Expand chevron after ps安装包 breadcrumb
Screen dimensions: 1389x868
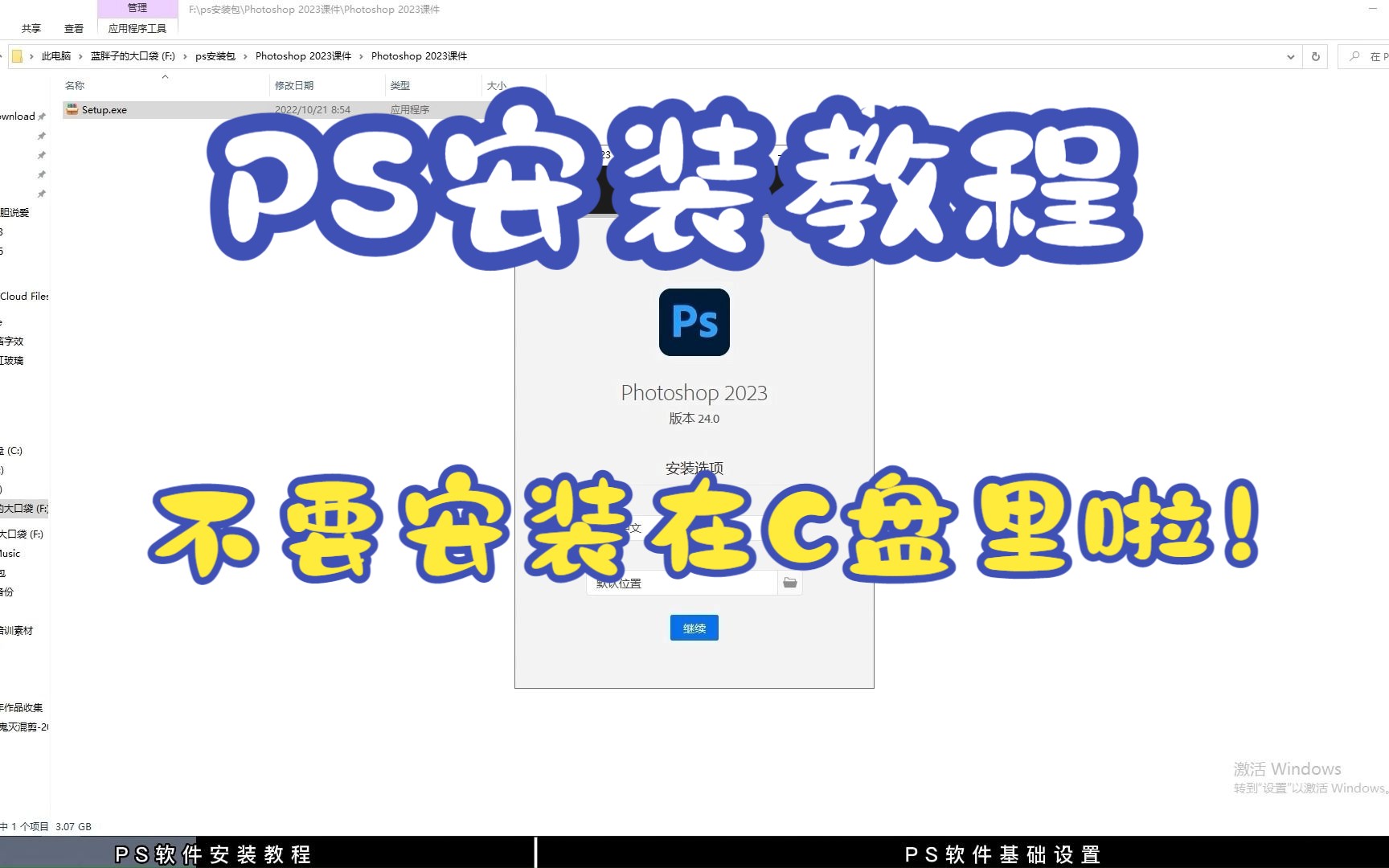click(x=245, y=56)
